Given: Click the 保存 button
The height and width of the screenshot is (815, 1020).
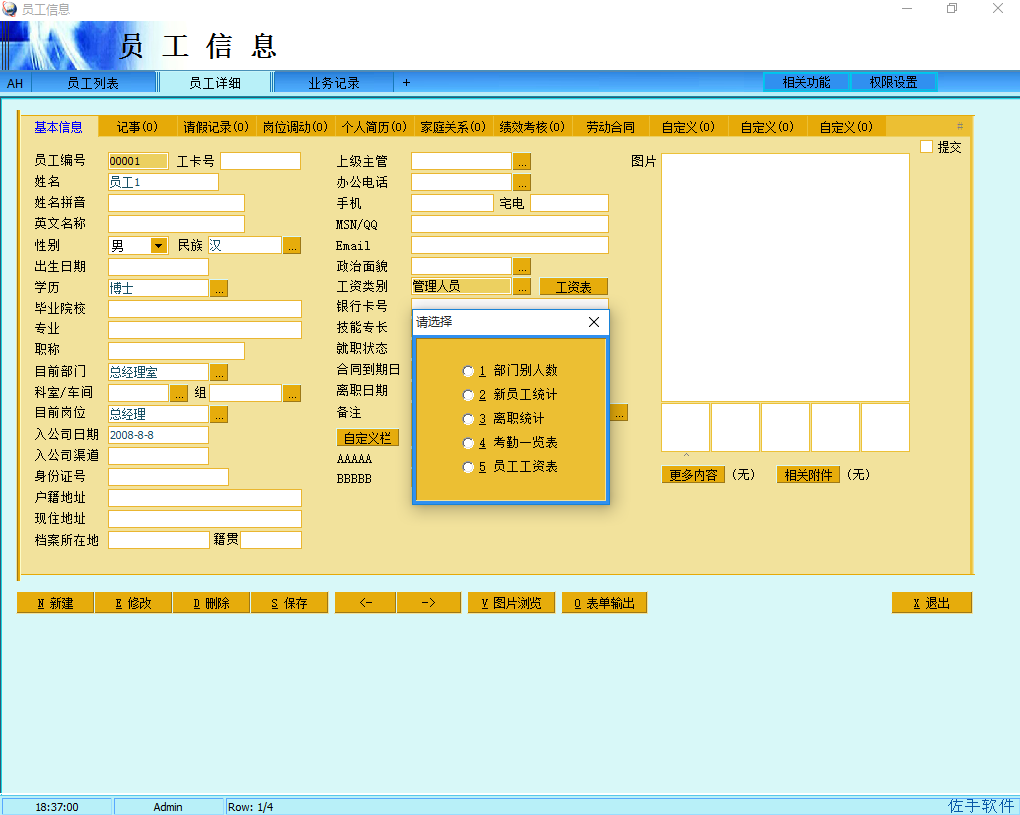Looking at the screenshot, I should 290,603.
